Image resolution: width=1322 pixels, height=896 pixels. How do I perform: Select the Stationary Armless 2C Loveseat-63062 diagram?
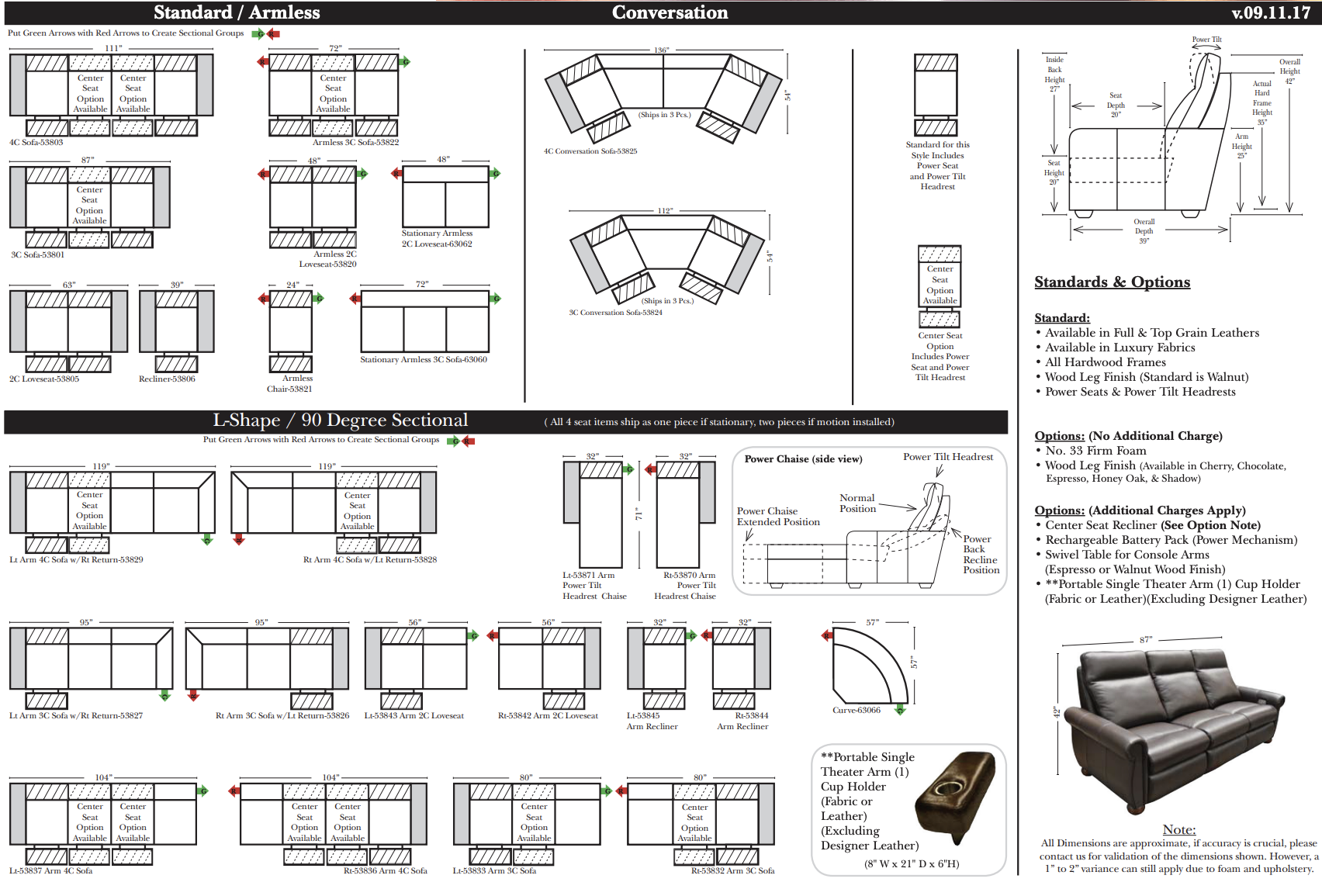click(x=445, y=197)
